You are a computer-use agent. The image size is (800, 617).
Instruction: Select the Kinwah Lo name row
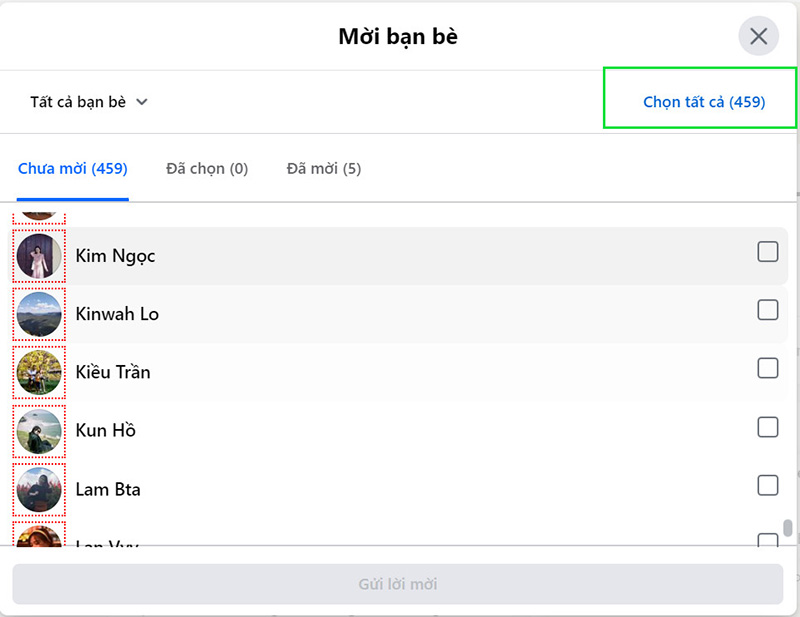(x=400, y=314)
